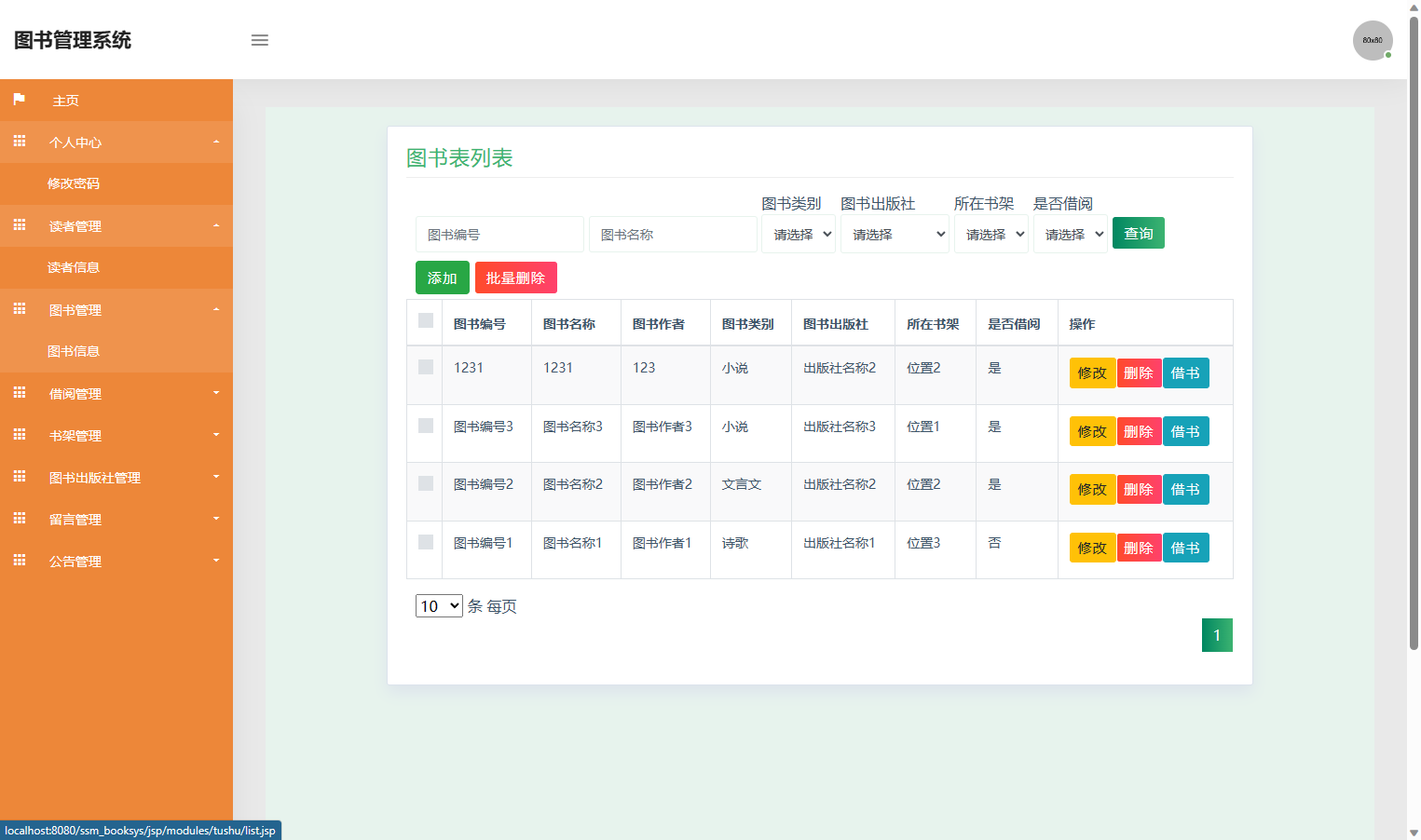The width and height of the screenshot is (1421, 840).
Task: Open the 留言管理 menu in the sidebar
Action: (75, 519)
